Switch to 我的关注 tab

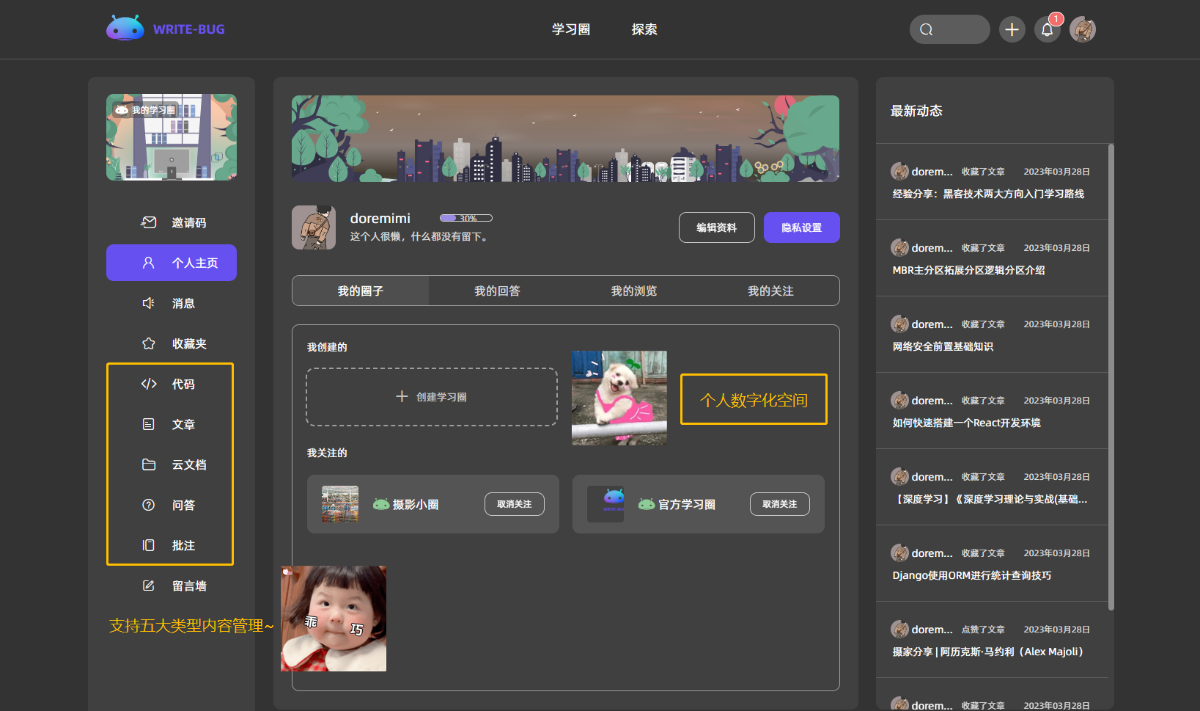coord(770,291)
